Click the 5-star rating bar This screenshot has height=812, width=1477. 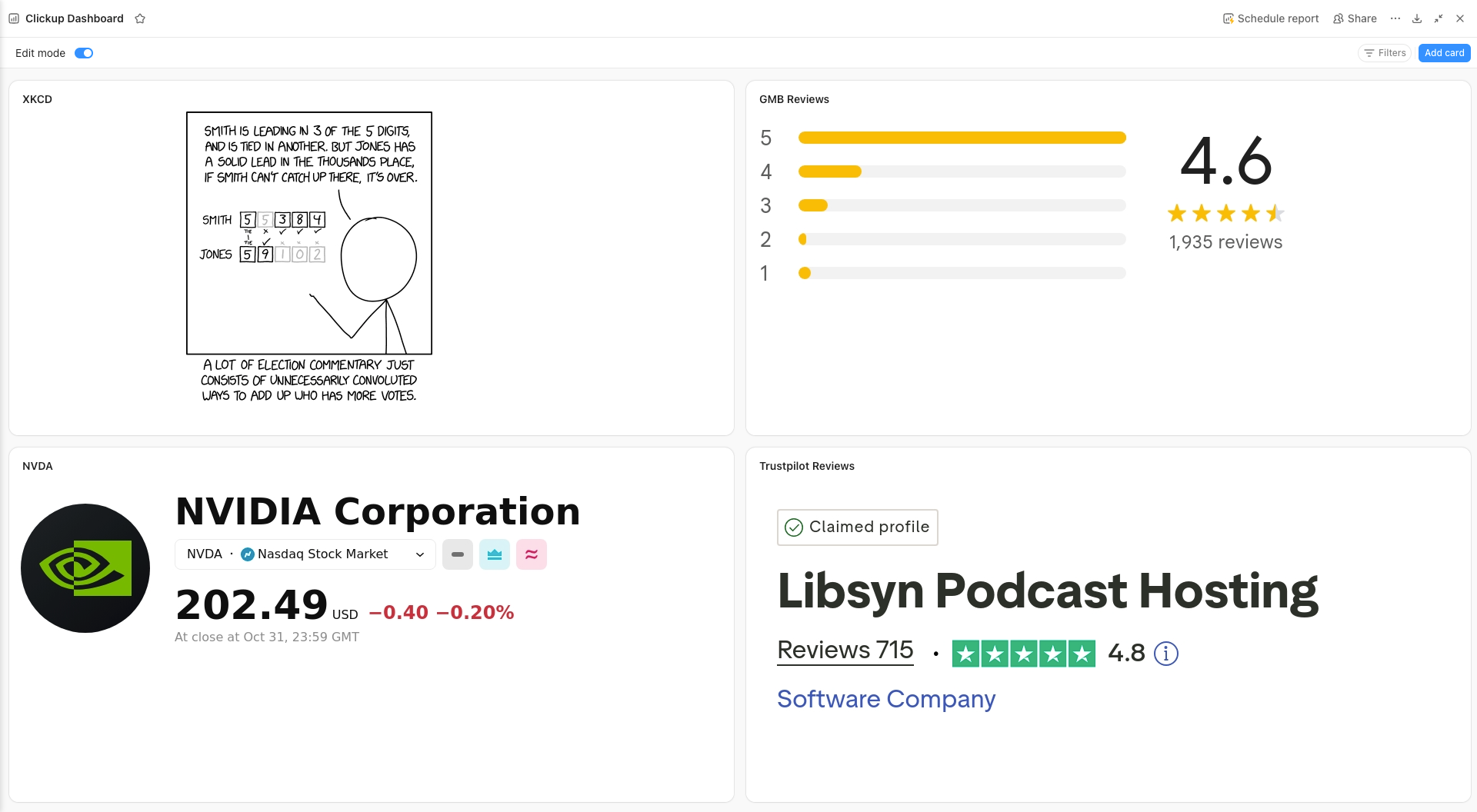[962, 138]
